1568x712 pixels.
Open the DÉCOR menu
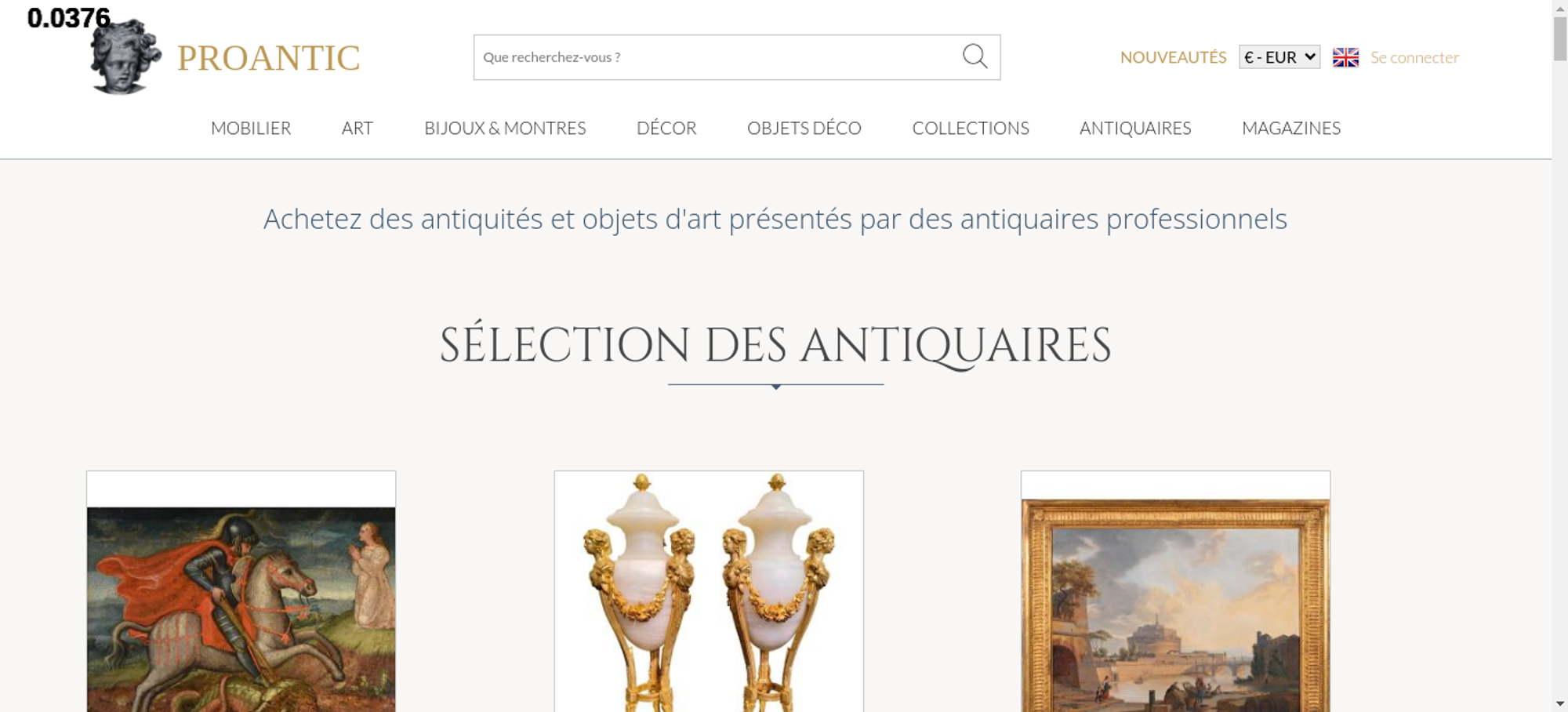(x=666, y=128)
